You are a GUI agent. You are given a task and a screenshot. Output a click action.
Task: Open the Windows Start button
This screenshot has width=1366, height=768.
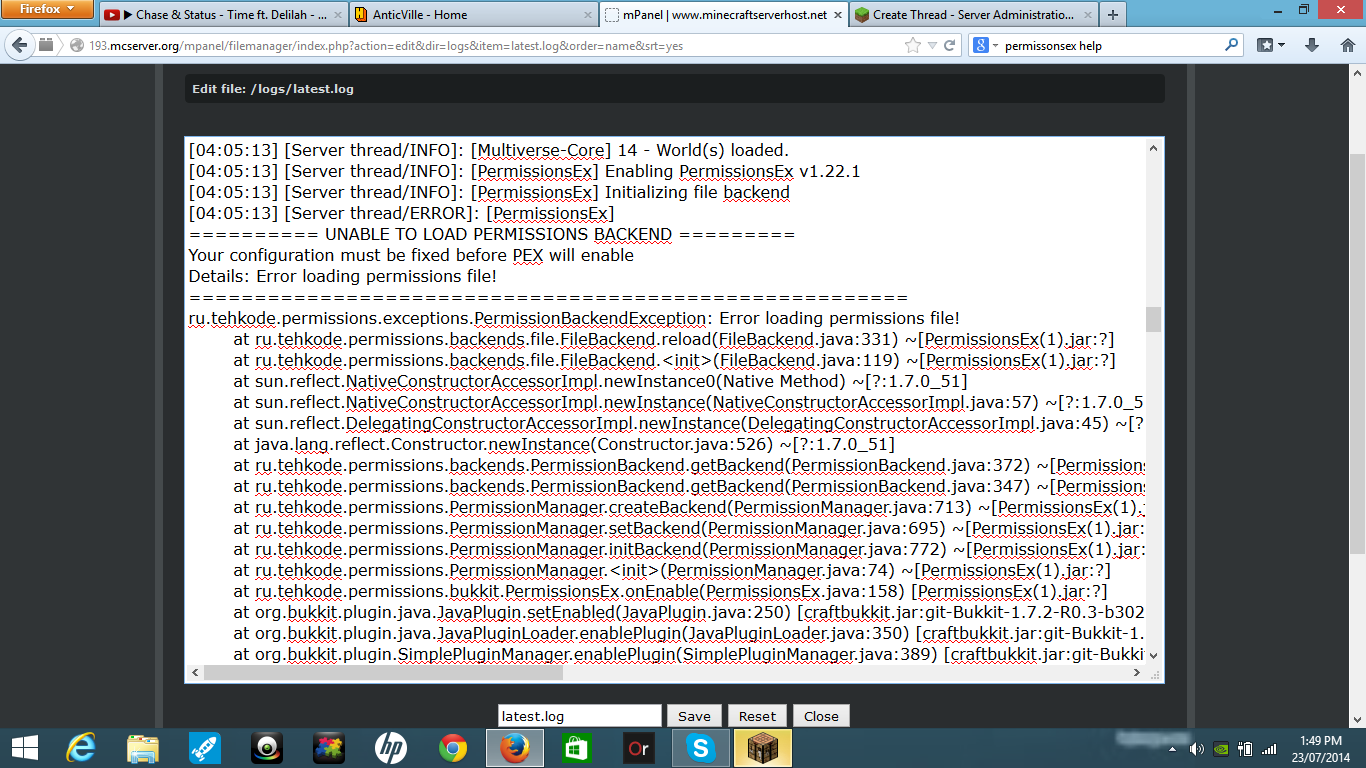click(24, 748)
